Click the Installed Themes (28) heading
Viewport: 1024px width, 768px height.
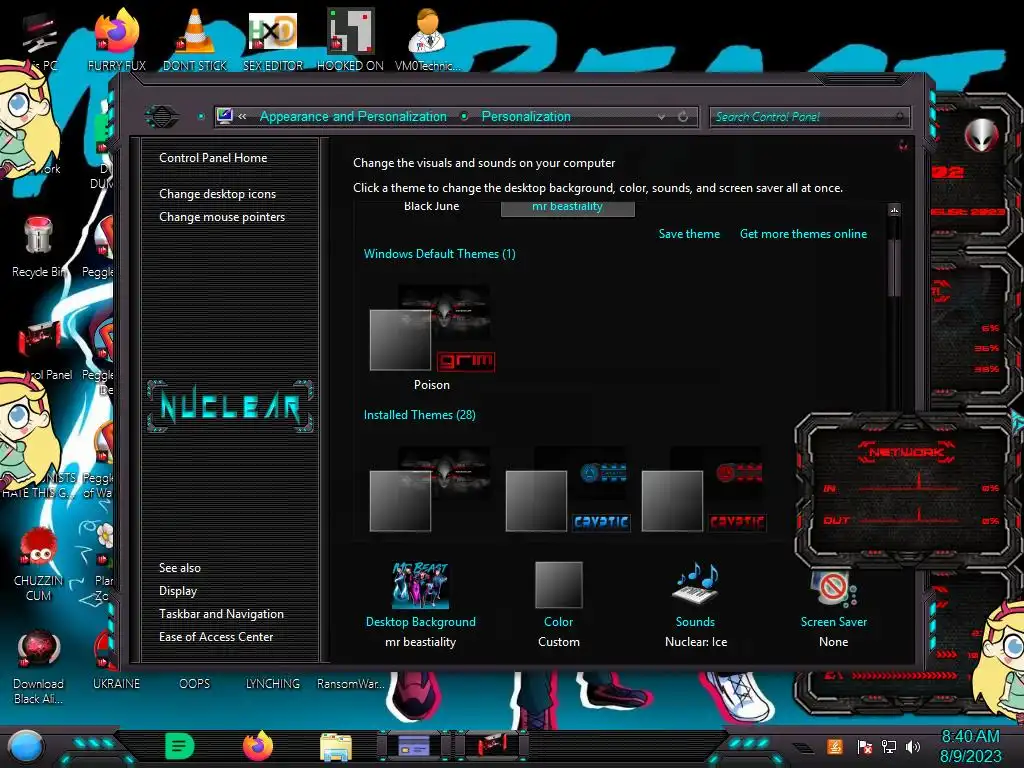(x=420, y=415)
